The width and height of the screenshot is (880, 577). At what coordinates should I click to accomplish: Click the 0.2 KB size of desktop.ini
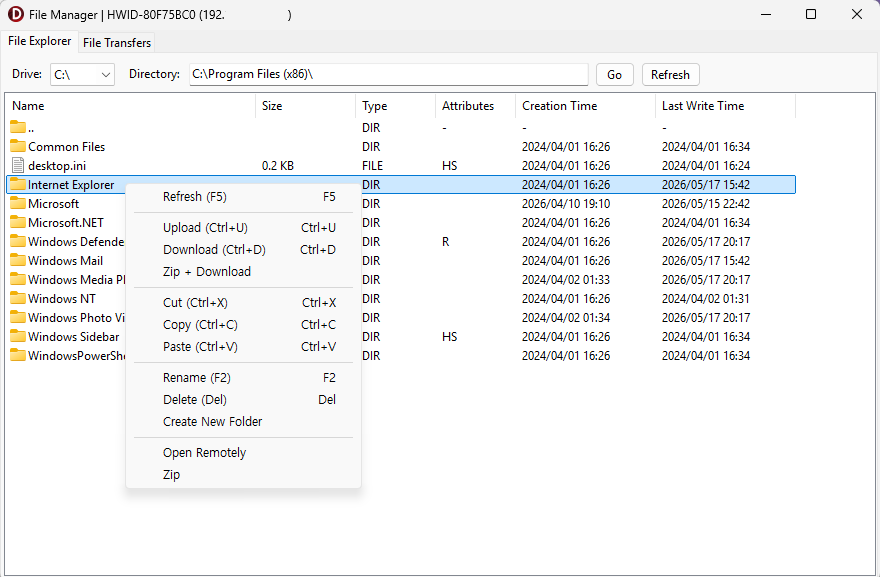278,166
